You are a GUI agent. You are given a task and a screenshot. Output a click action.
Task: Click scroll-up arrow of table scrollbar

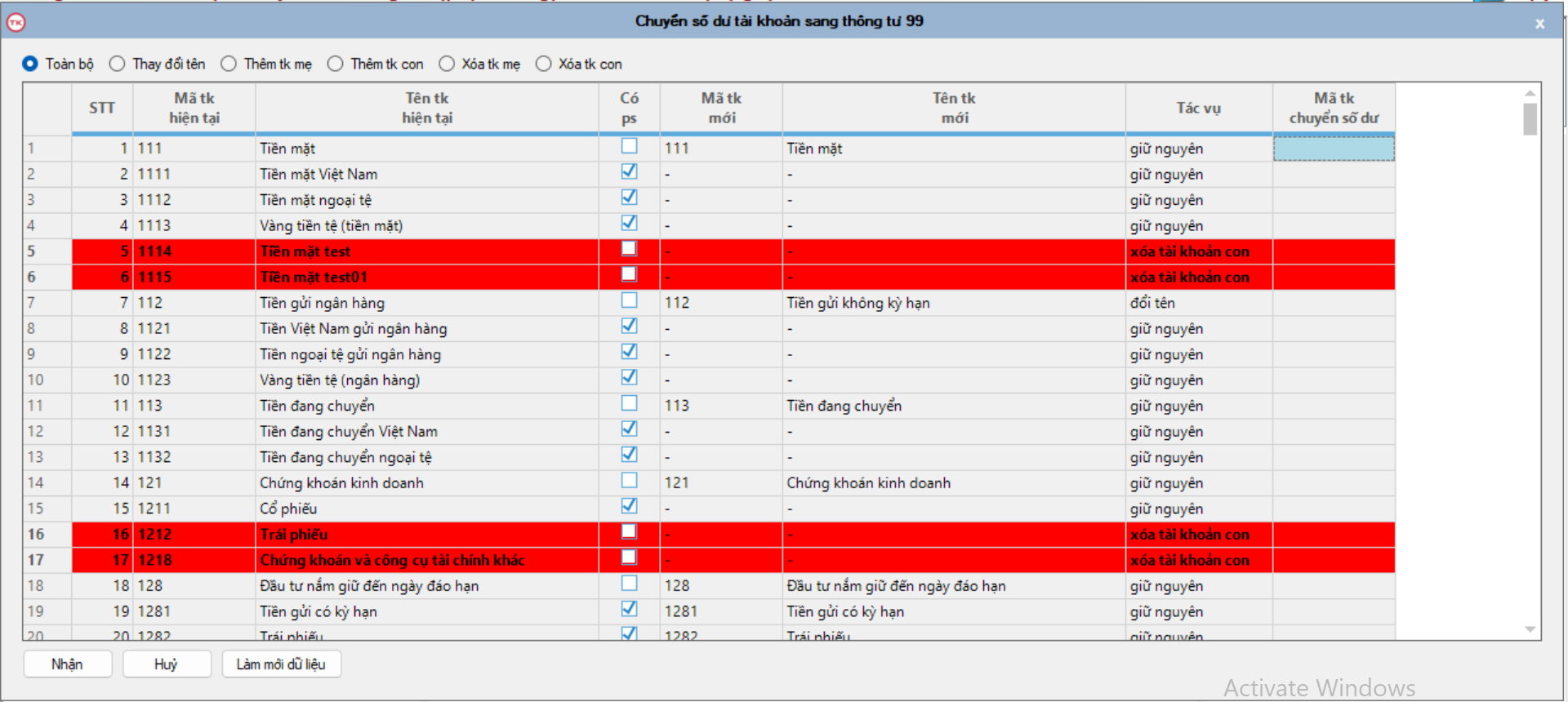pyautogui.click(x=1530, y=93)
